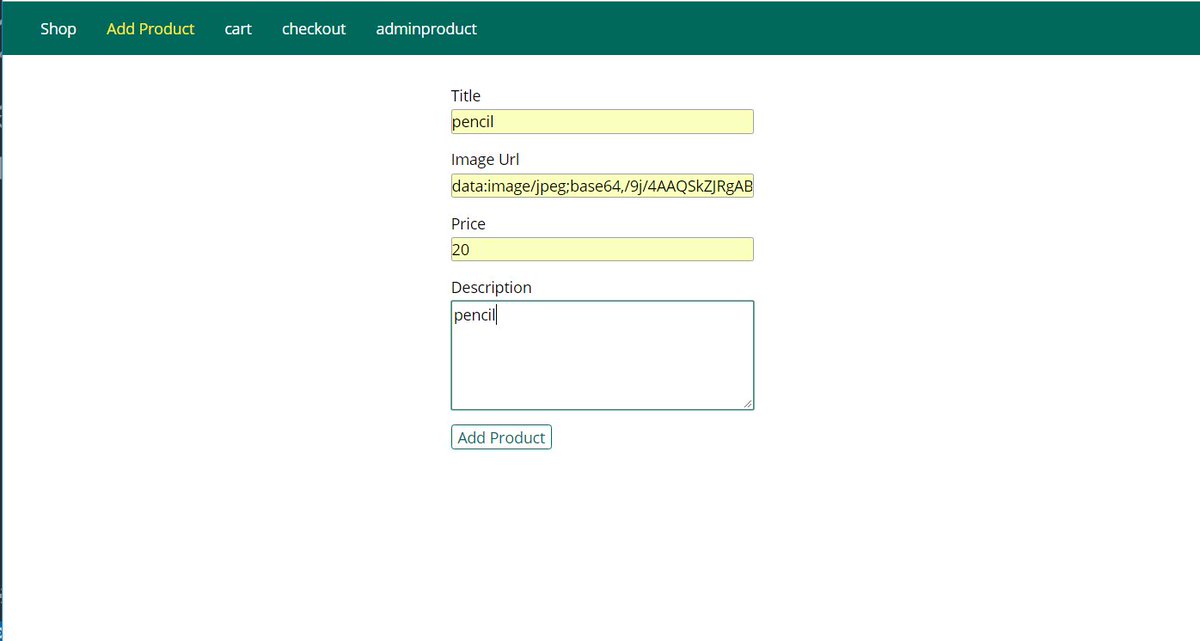Click inside the Price input field

point(601,249)
